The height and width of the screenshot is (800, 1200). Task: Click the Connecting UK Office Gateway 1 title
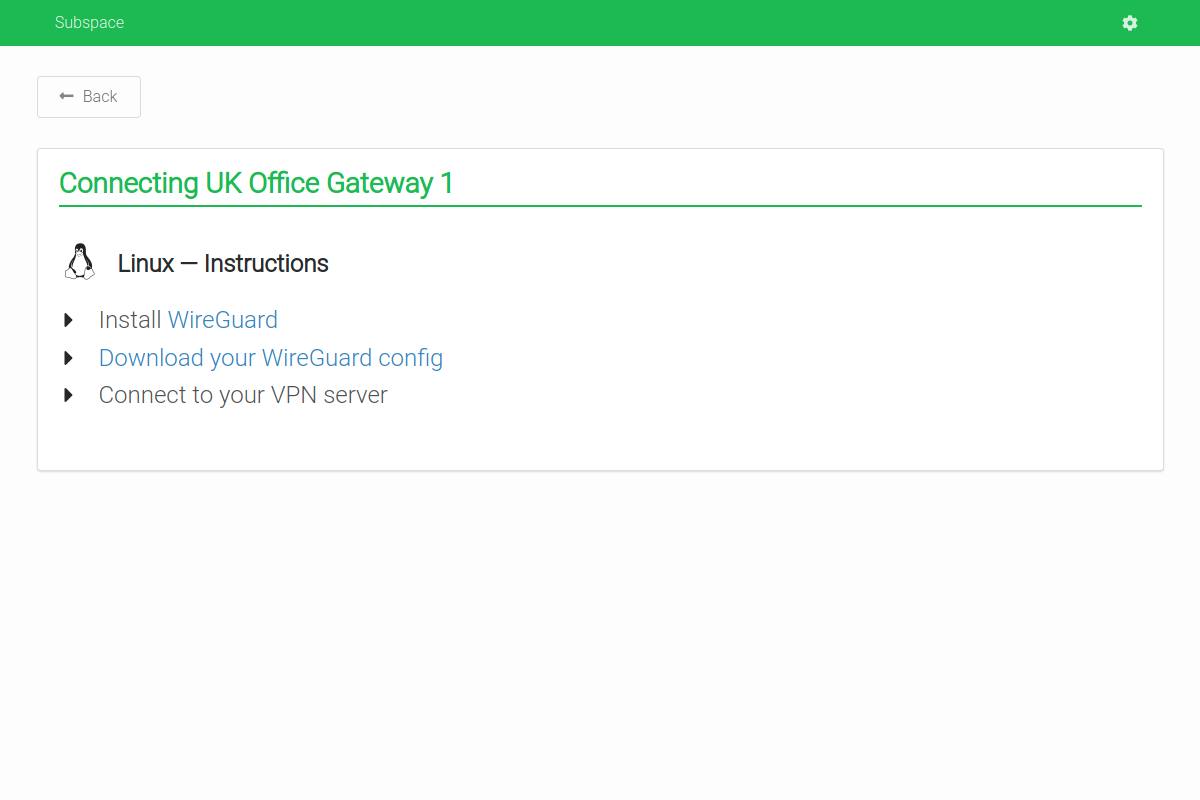(256, 183)
